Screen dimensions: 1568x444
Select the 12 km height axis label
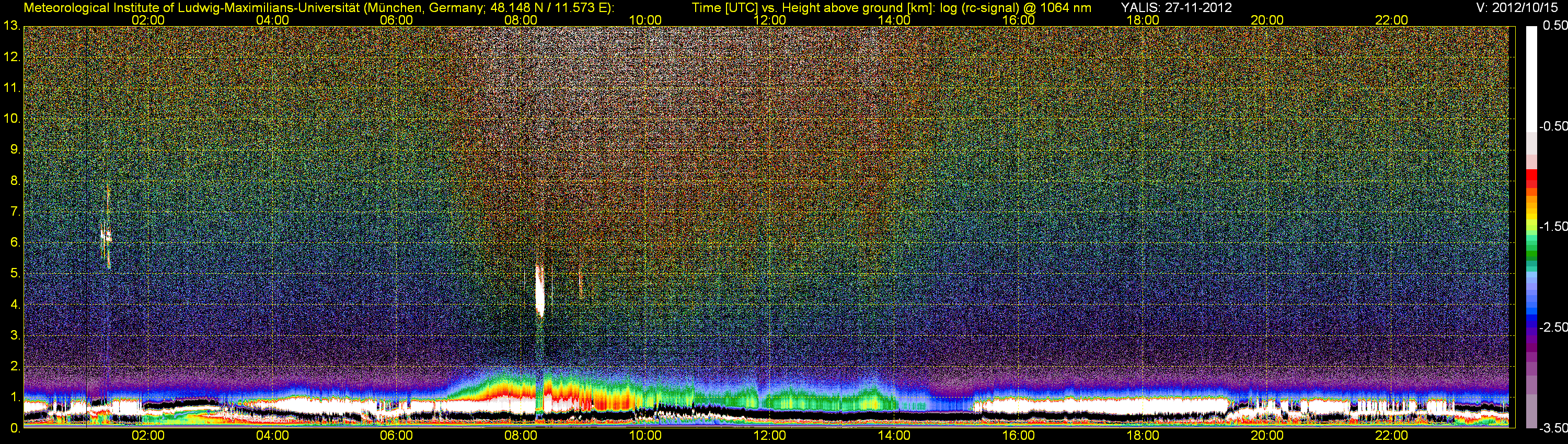click(11, 57)
